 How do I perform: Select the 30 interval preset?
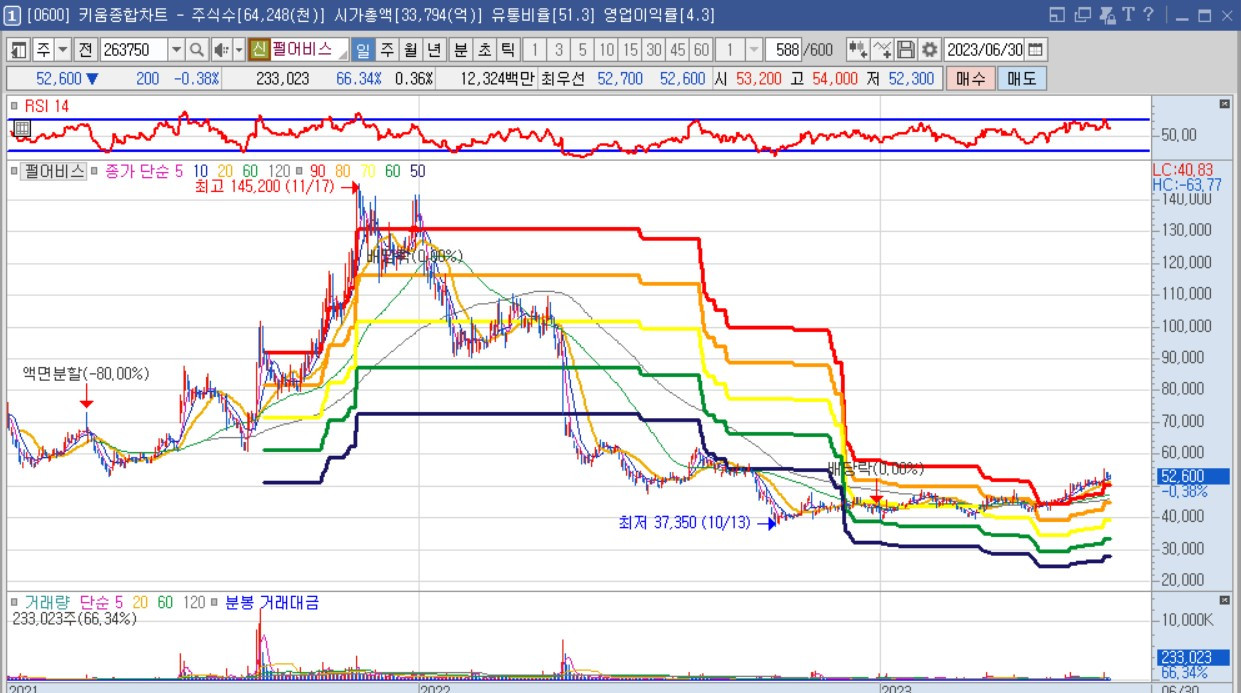coord(654,50)
